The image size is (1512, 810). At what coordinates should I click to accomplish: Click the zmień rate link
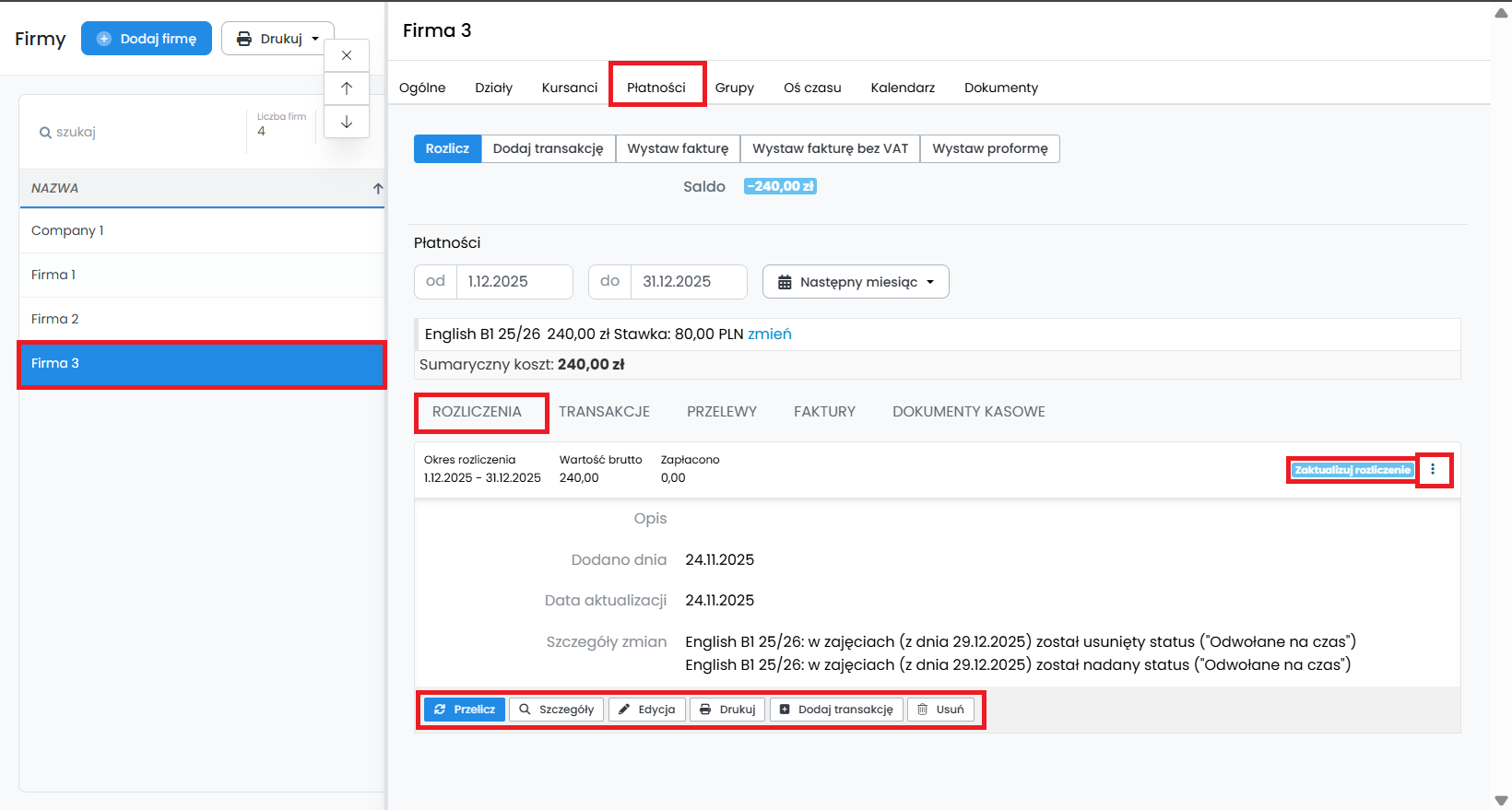[769, 334]
